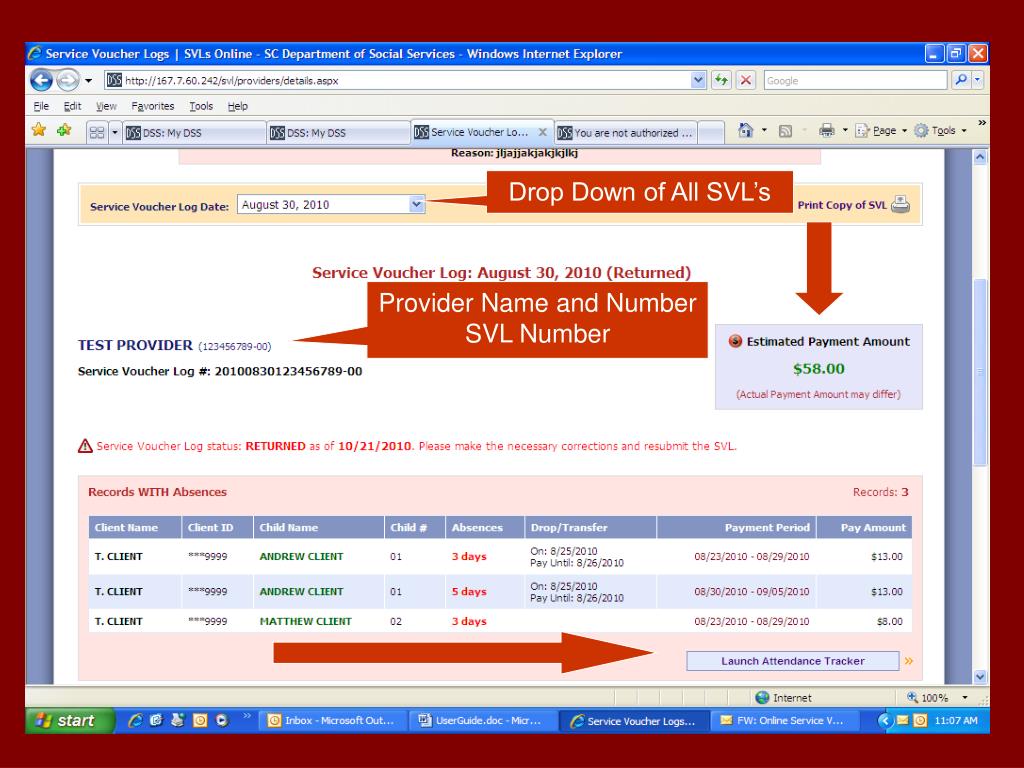
Task: Open the View menu
Action: pyautogui.click(x=106, y=106)
